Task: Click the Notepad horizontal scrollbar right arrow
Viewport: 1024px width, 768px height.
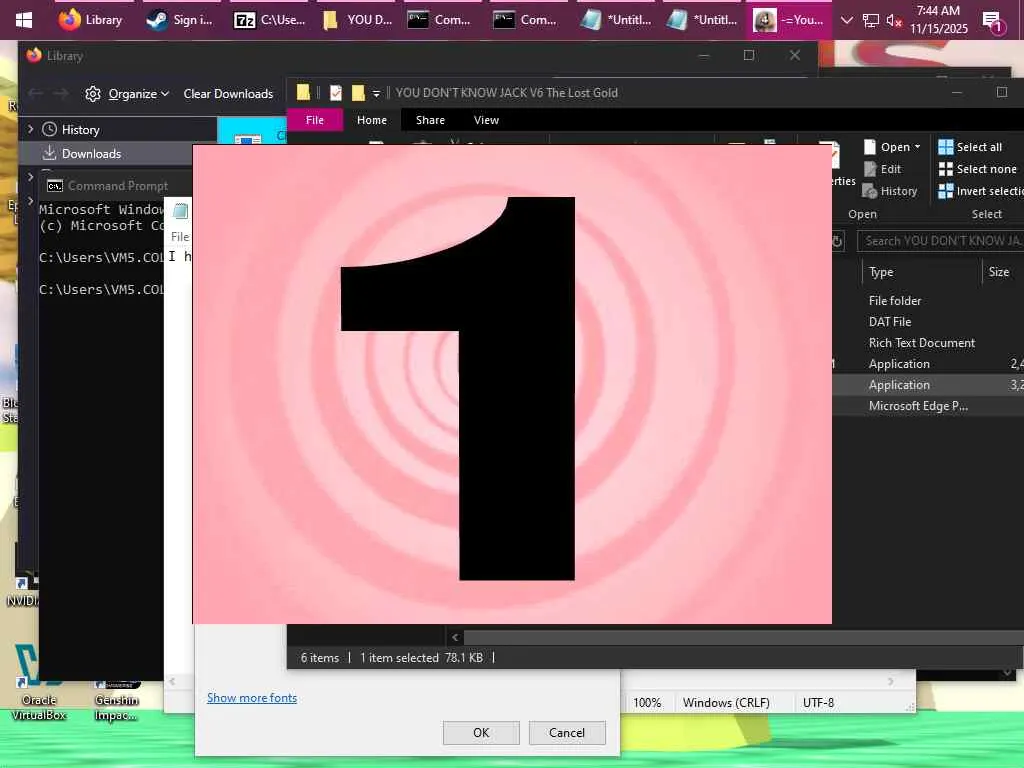Action: 891,681
